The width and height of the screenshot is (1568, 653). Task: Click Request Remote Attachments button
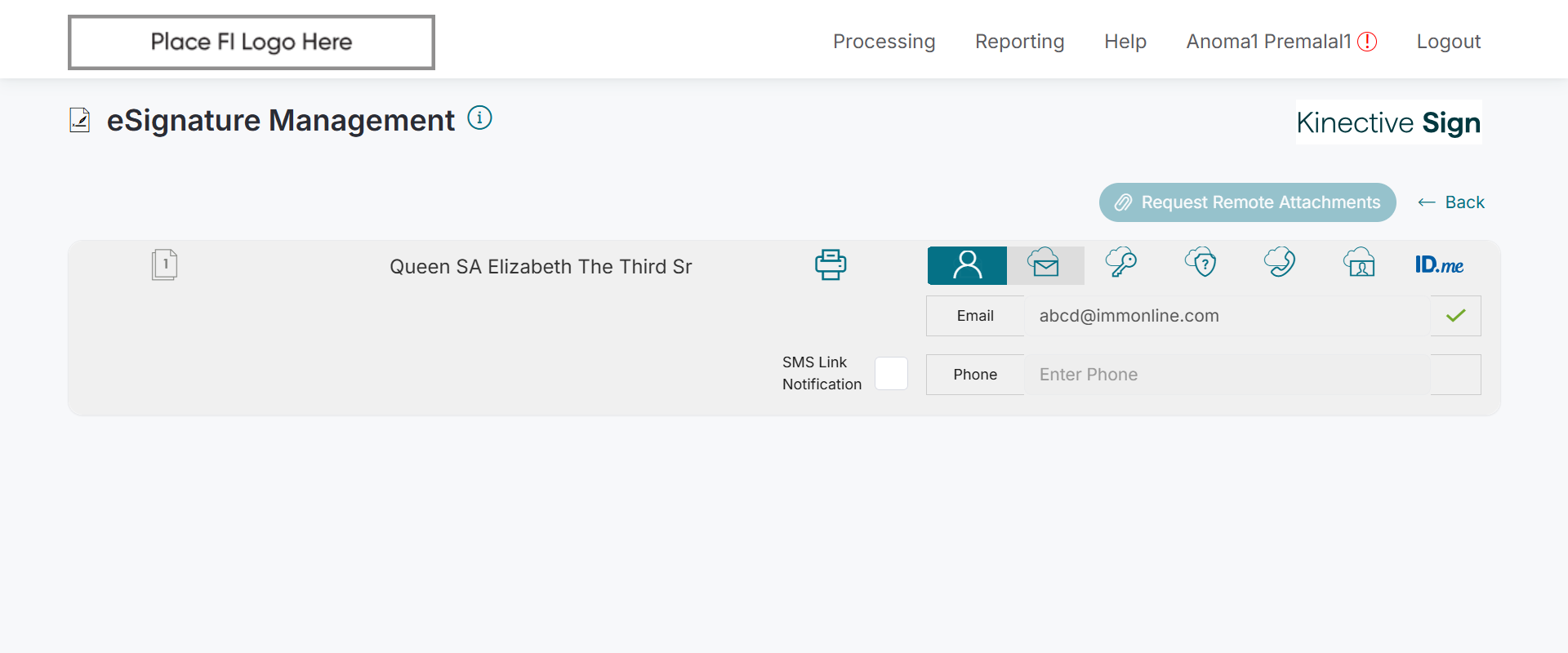click(x=1247, y=202)
